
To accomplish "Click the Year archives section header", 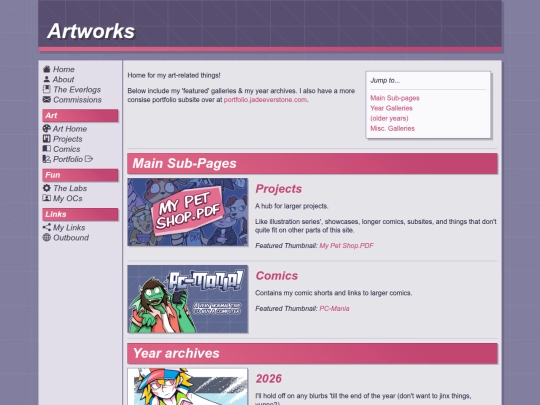I will point(312,353).
